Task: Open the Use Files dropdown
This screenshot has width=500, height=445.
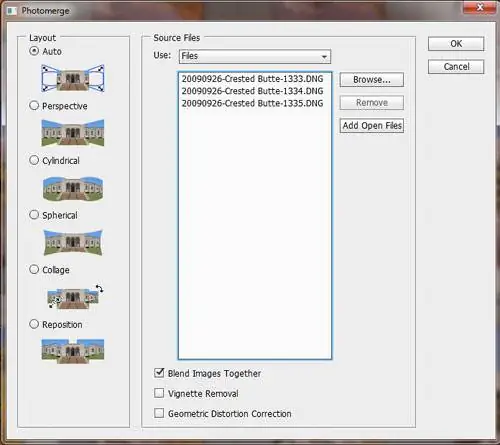Action: 255,56
